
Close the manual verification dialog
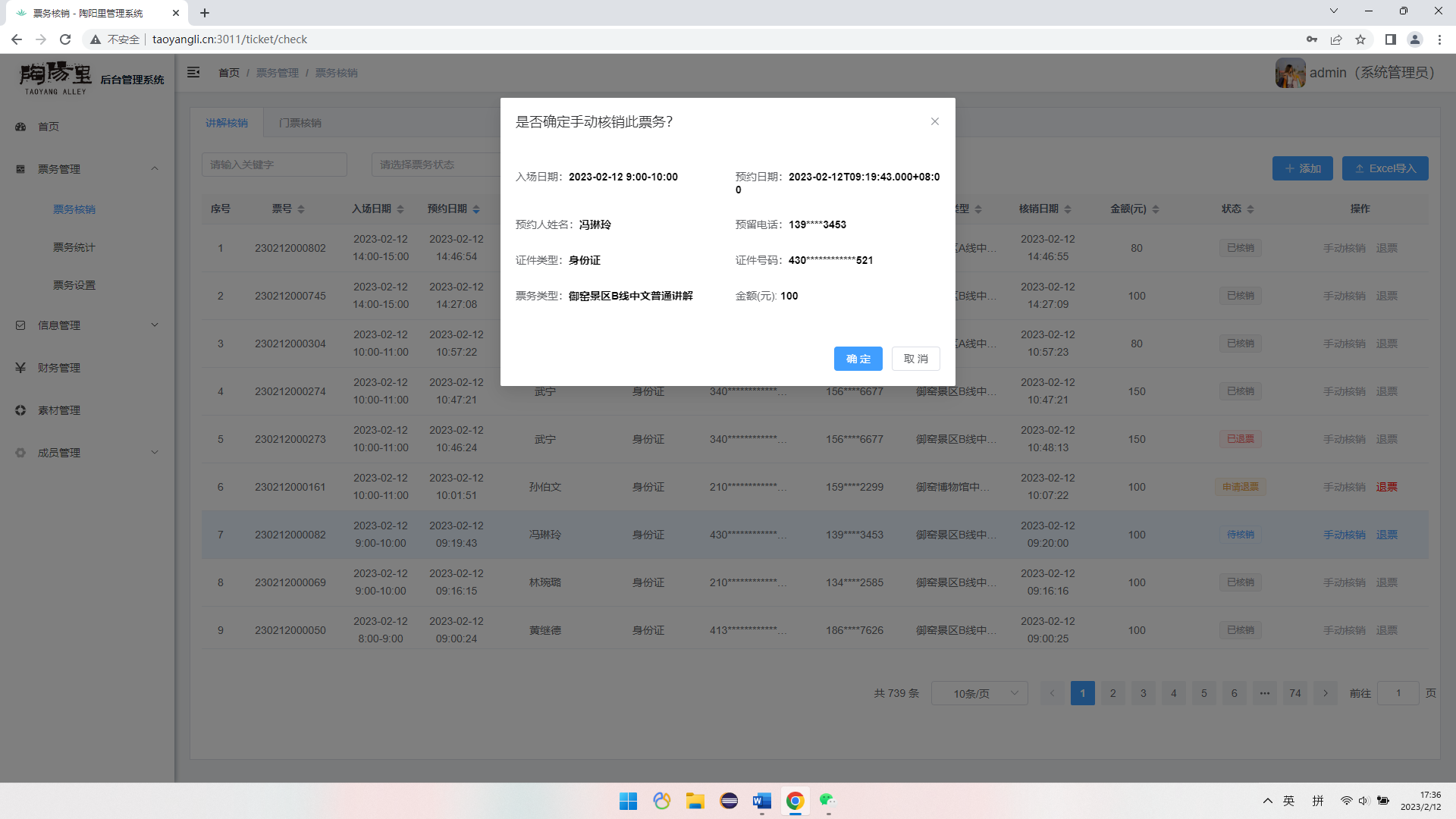(934, 121)
